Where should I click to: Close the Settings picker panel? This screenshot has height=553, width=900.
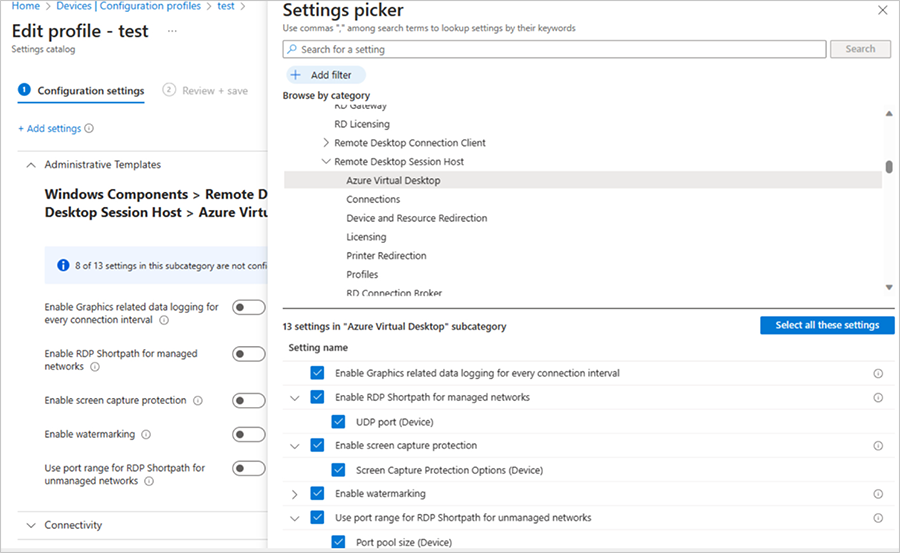tap(882, 10)
